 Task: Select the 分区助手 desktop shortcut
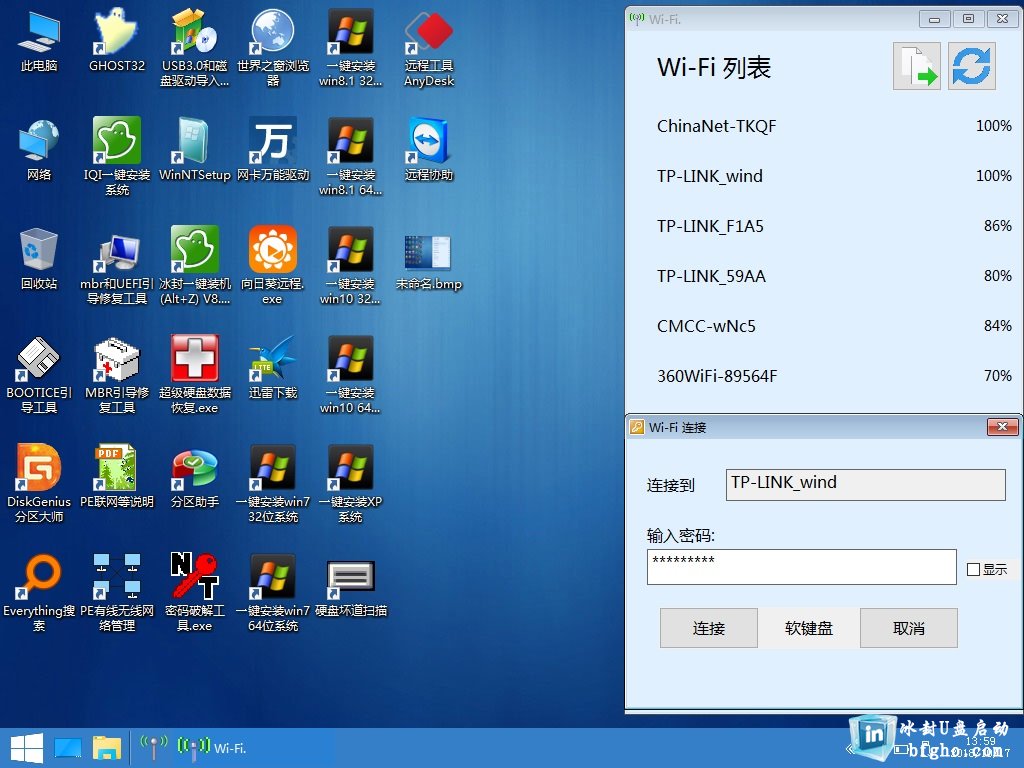(195, 477)
